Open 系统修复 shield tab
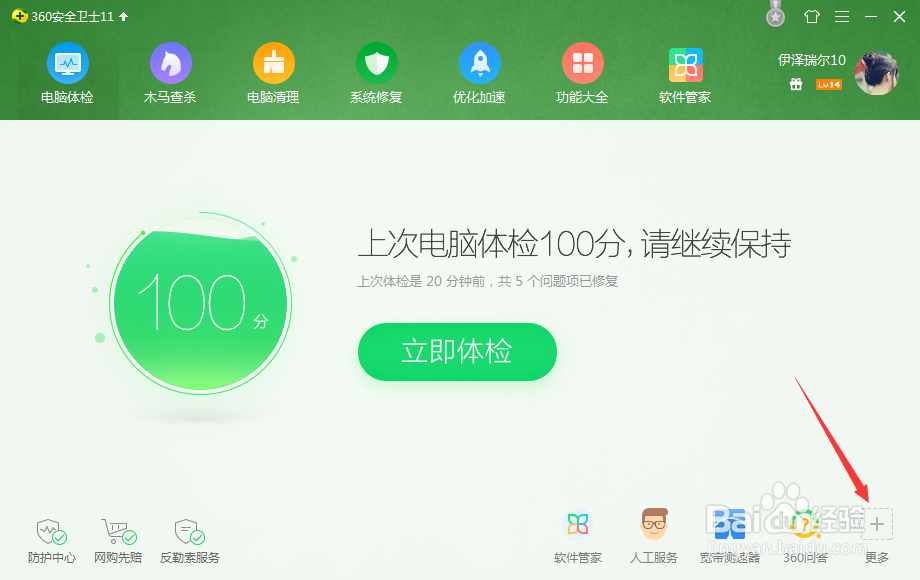The image size is (920, 580). (377, 74)
